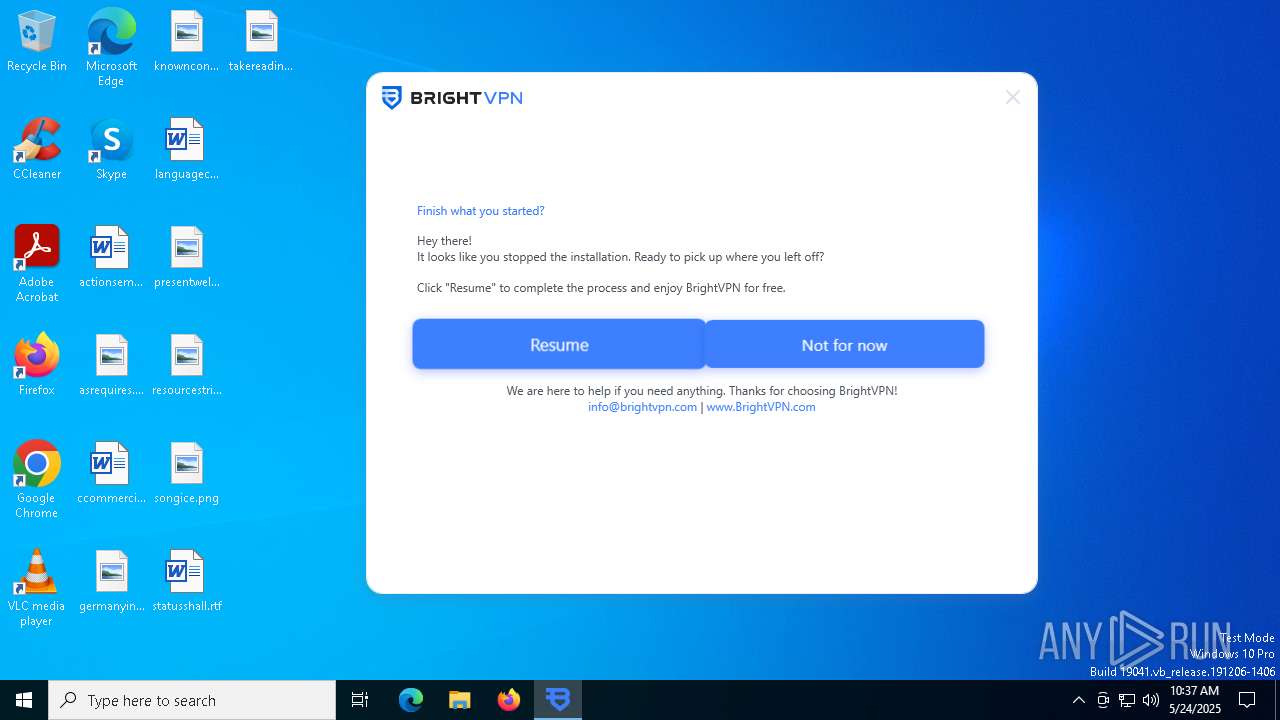Open the Google Chrome desktop shortcut

click(x=37, y=480)
